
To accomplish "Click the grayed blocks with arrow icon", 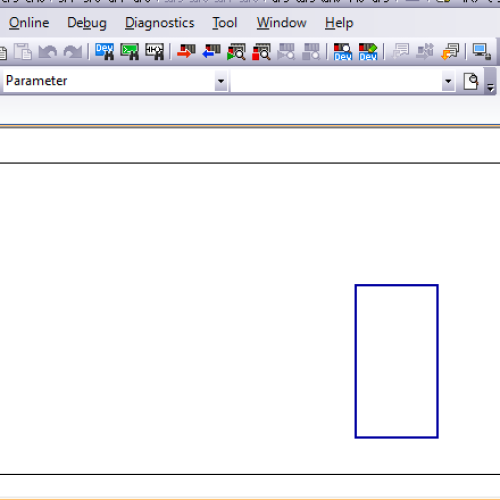I will (x=425, y=52).
